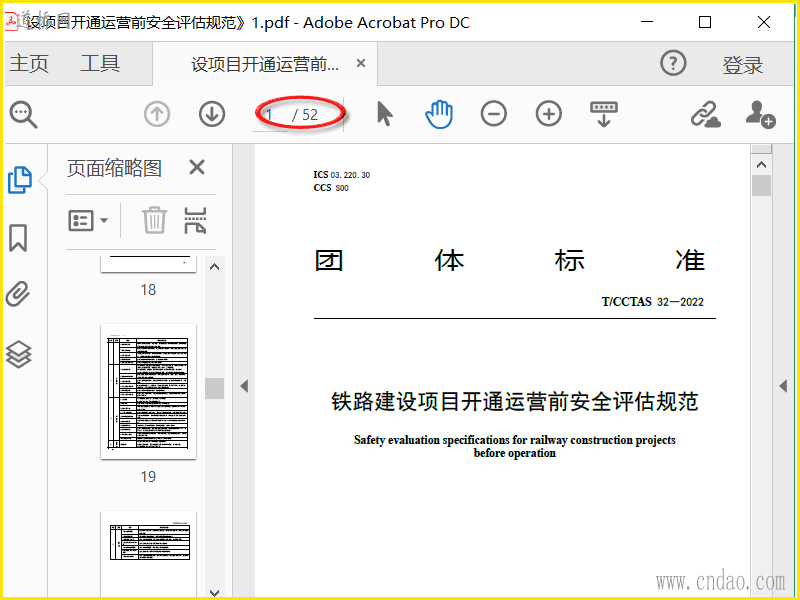Viewport: 800px width, 600px height.
Task: Select the page 19 thumbnail
Action: (148, 391)
